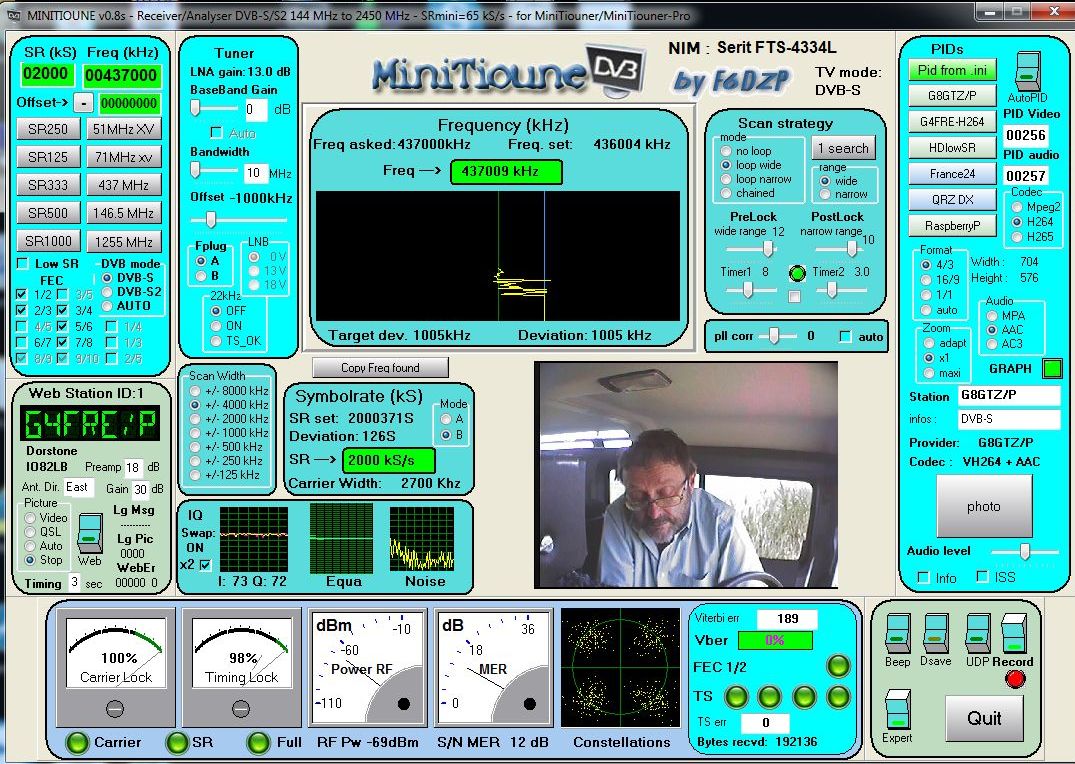
Task: Click the Station name field G8GTZ/P
Action: [1008, 395]
